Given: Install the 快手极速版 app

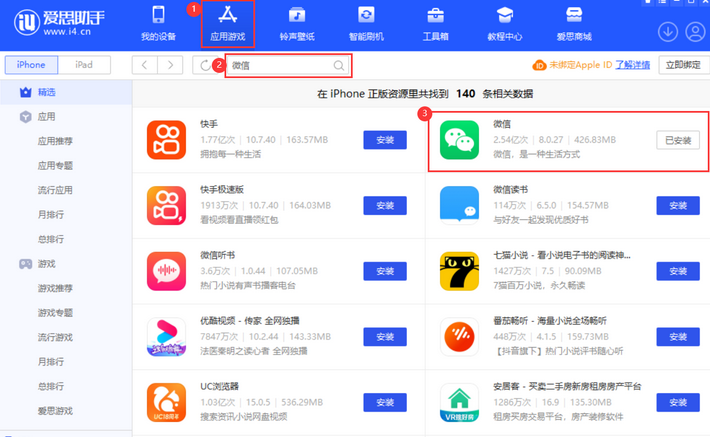Looking at the screenshot, I should [x=385, y=206].
